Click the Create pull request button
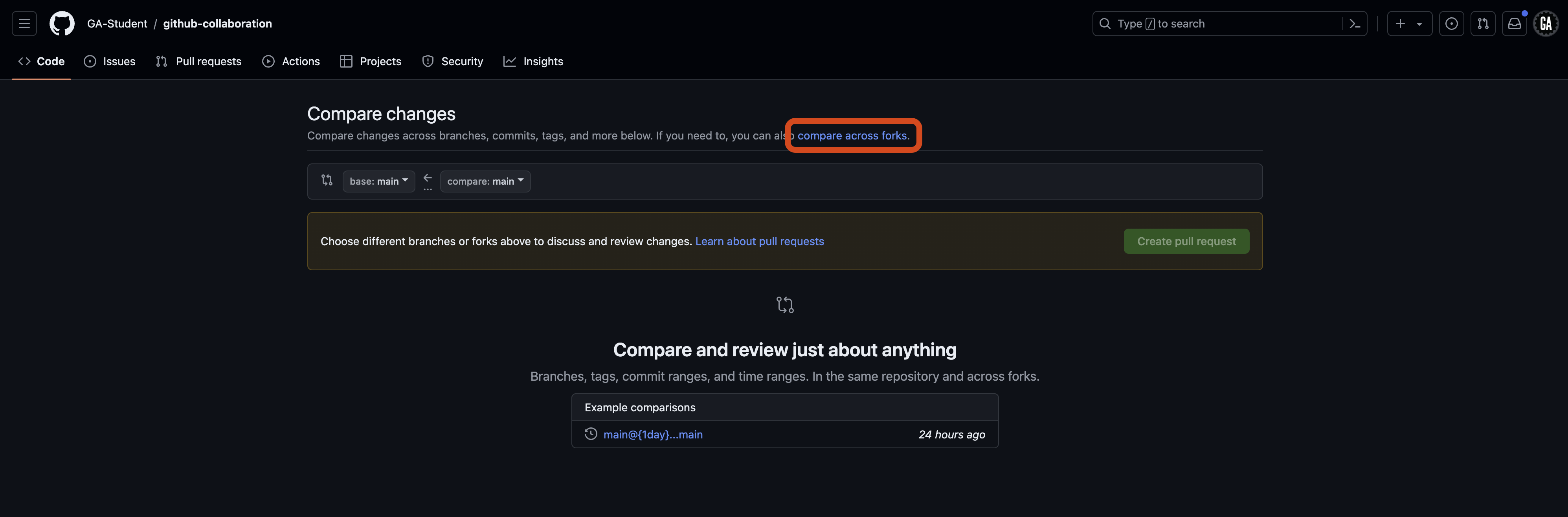The height and width of the screenshot is (517, 1568). pos(1186,241)
